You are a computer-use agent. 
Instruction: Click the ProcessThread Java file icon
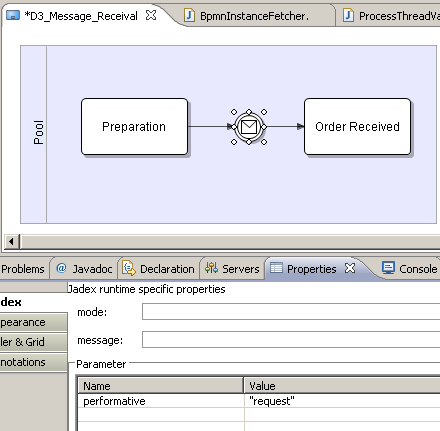[348, 15]
